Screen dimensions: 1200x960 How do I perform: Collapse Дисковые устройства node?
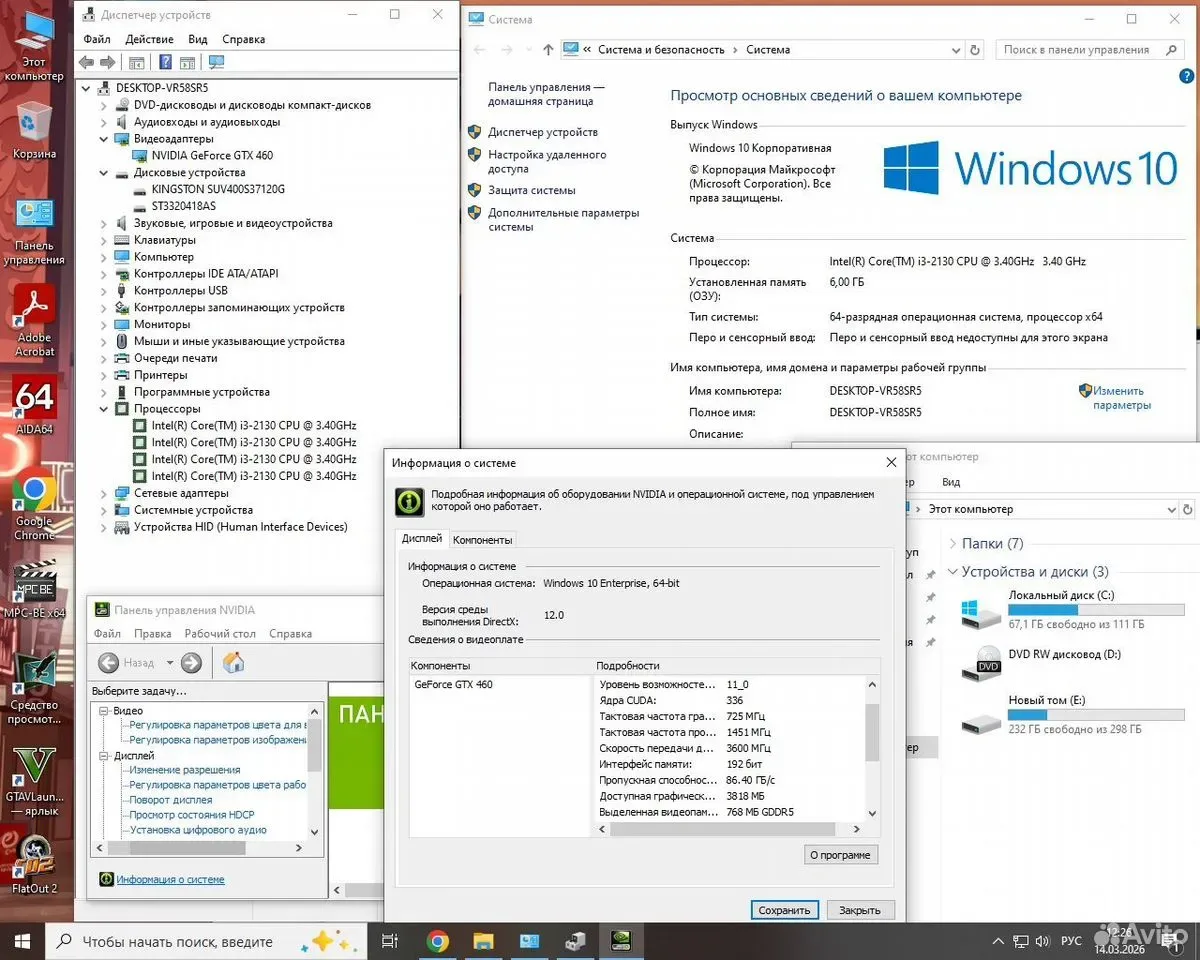click(104, 173)
